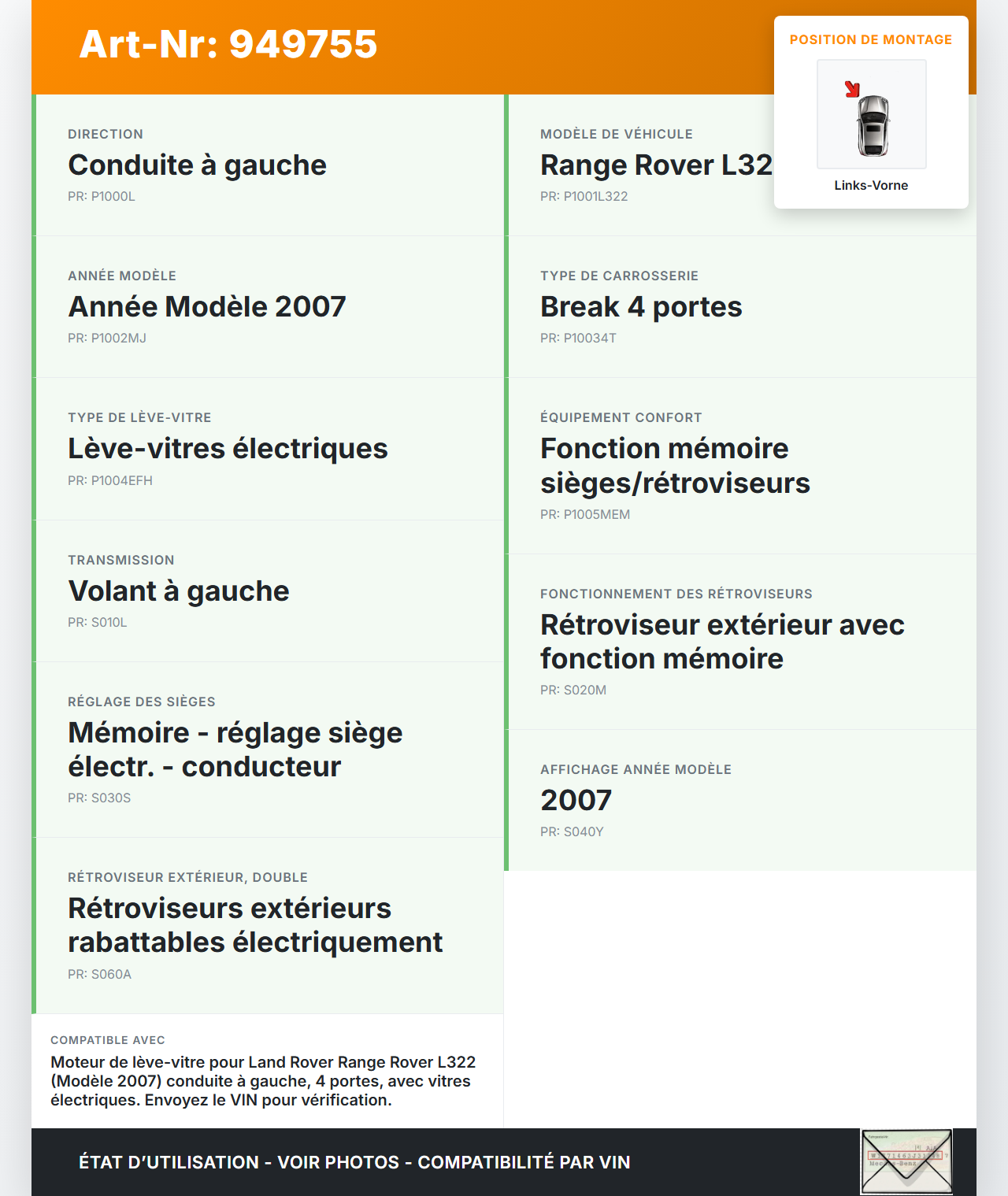Click the top-view car image
This screenshot has width=1008, height=1196.
(x=873, y=125)
